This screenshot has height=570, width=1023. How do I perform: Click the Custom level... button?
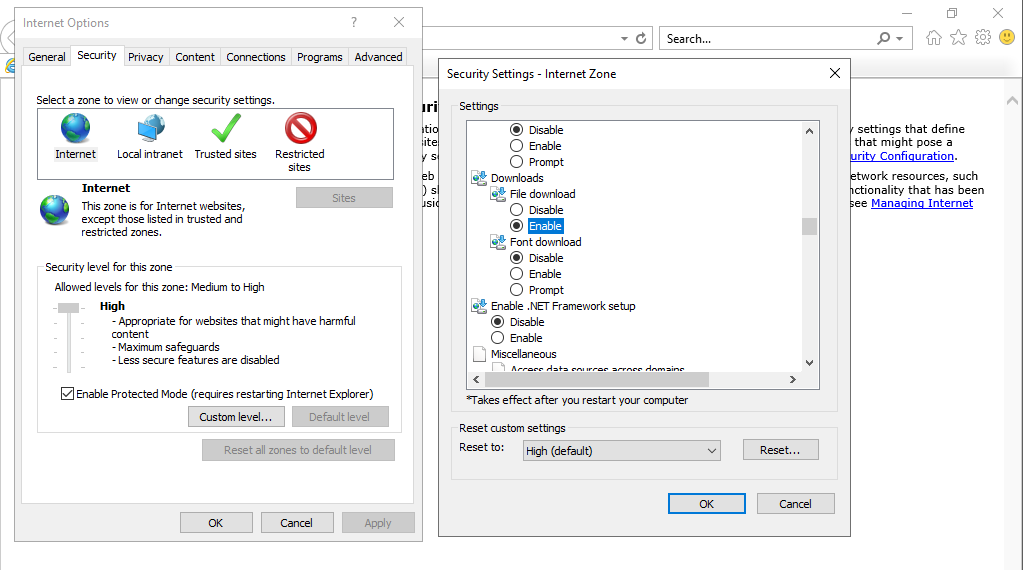(236, 417)
